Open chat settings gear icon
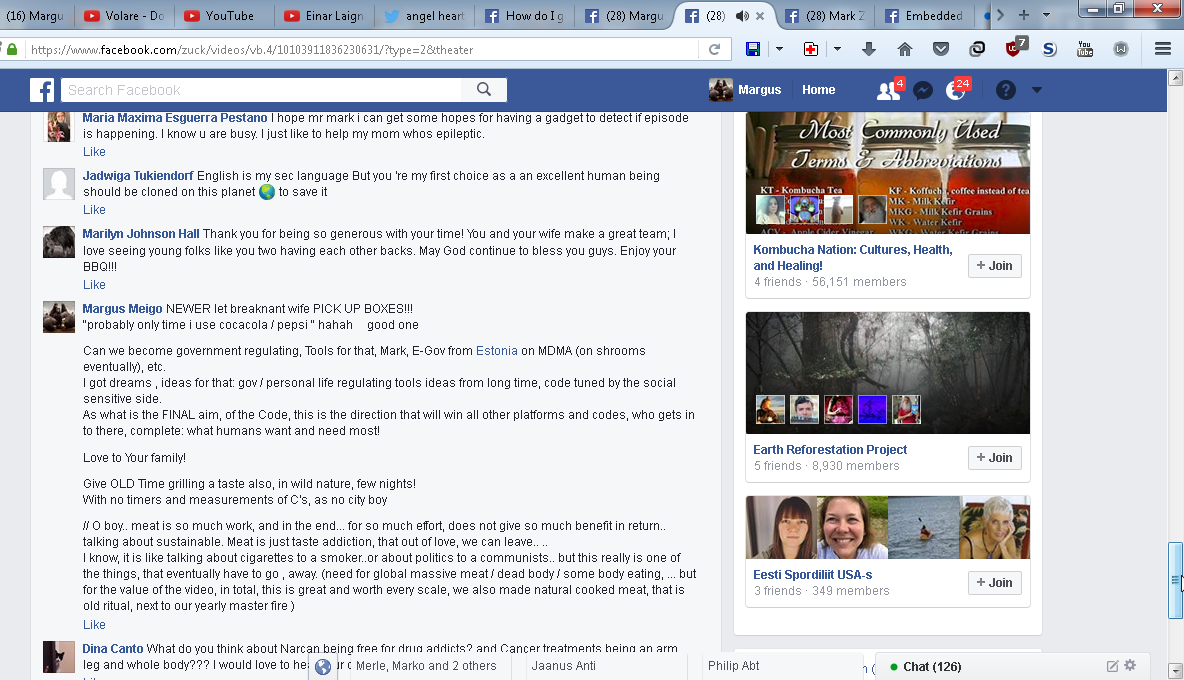Screen dimensions: 1184x680 [x=1130, y=666]
